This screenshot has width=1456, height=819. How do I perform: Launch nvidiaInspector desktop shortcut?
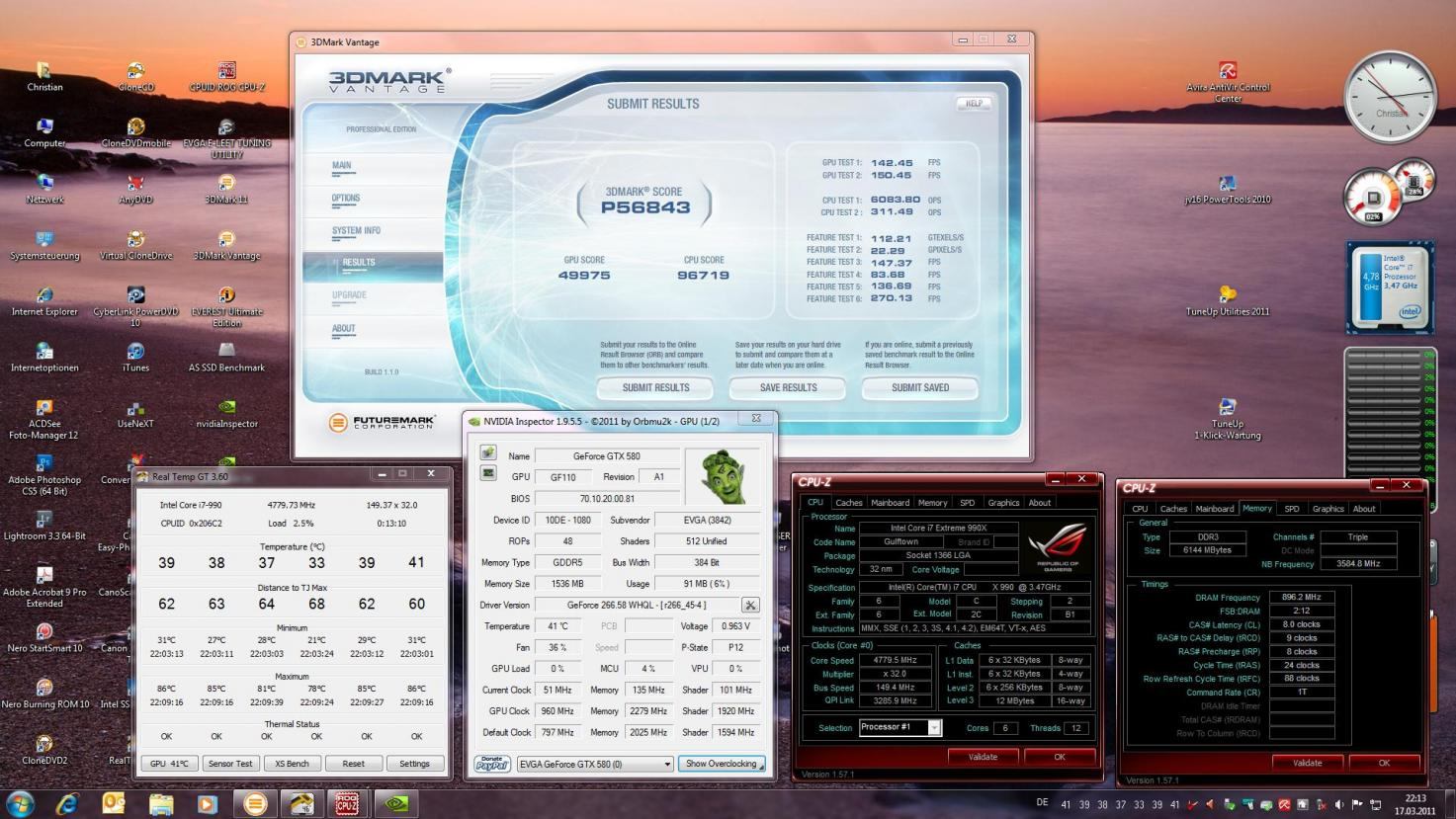tap(226, 414)
